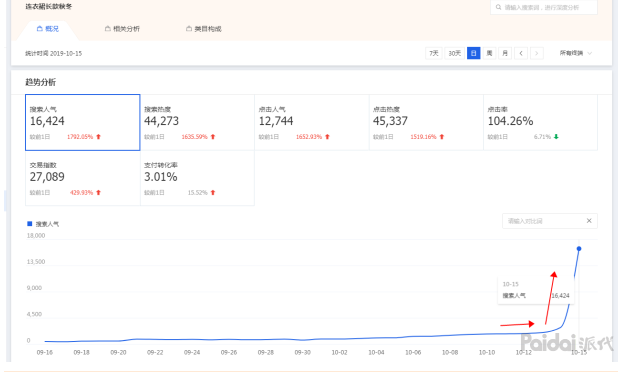This screenshot has height=372, width=618.
Task: Select the 点击人气 12,744 metric card
Action: tap(312, 122)
